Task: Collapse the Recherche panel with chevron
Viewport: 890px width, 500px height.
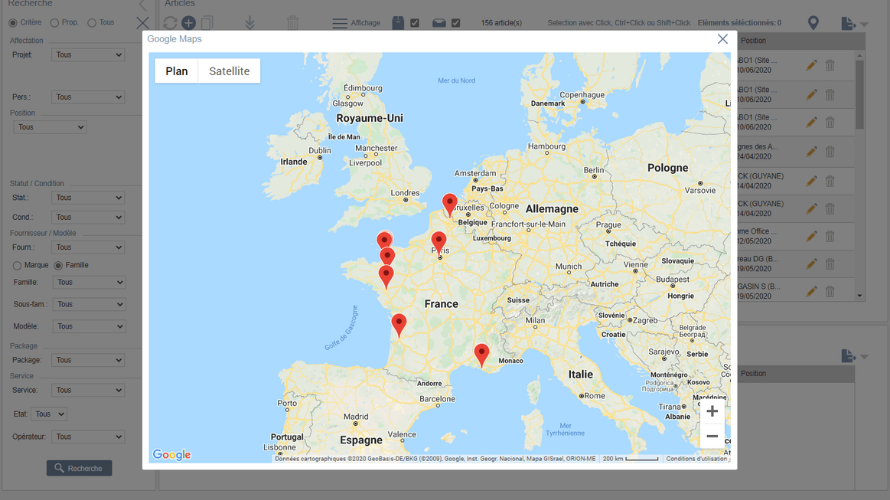Action: click(x=142, y=5)
